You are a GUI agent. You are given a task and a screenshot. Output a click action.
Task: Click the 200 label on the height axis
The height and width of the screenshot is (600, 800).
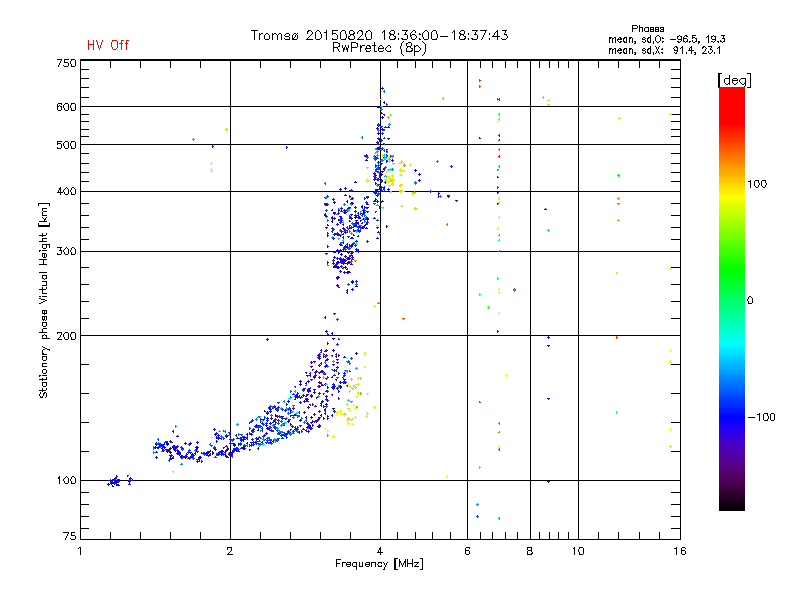(66, 336)
